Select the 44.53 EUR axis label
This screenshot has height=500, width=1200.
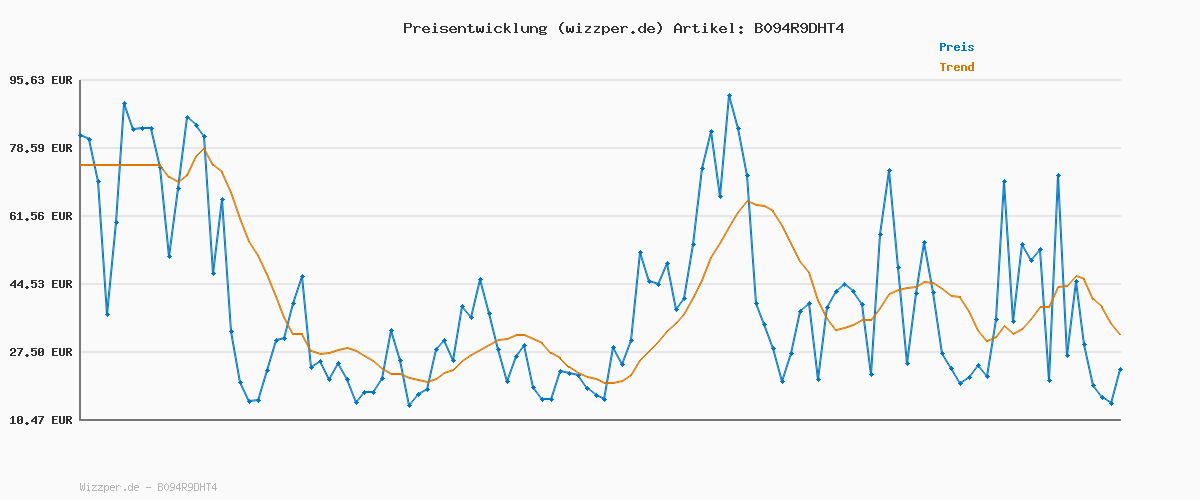41,284
